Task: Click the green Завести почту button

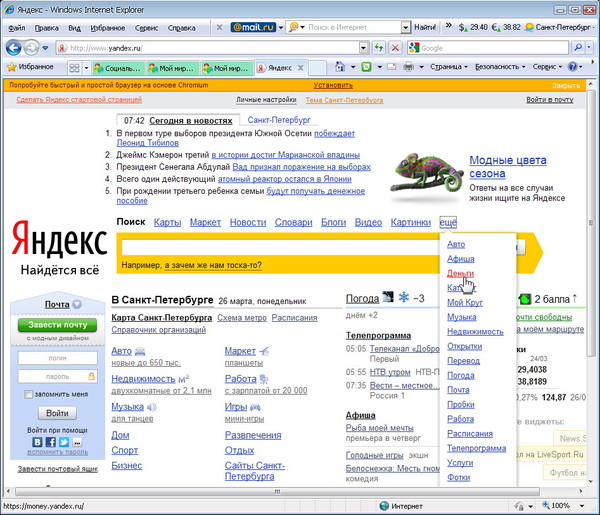Action: tap(57, 325)
